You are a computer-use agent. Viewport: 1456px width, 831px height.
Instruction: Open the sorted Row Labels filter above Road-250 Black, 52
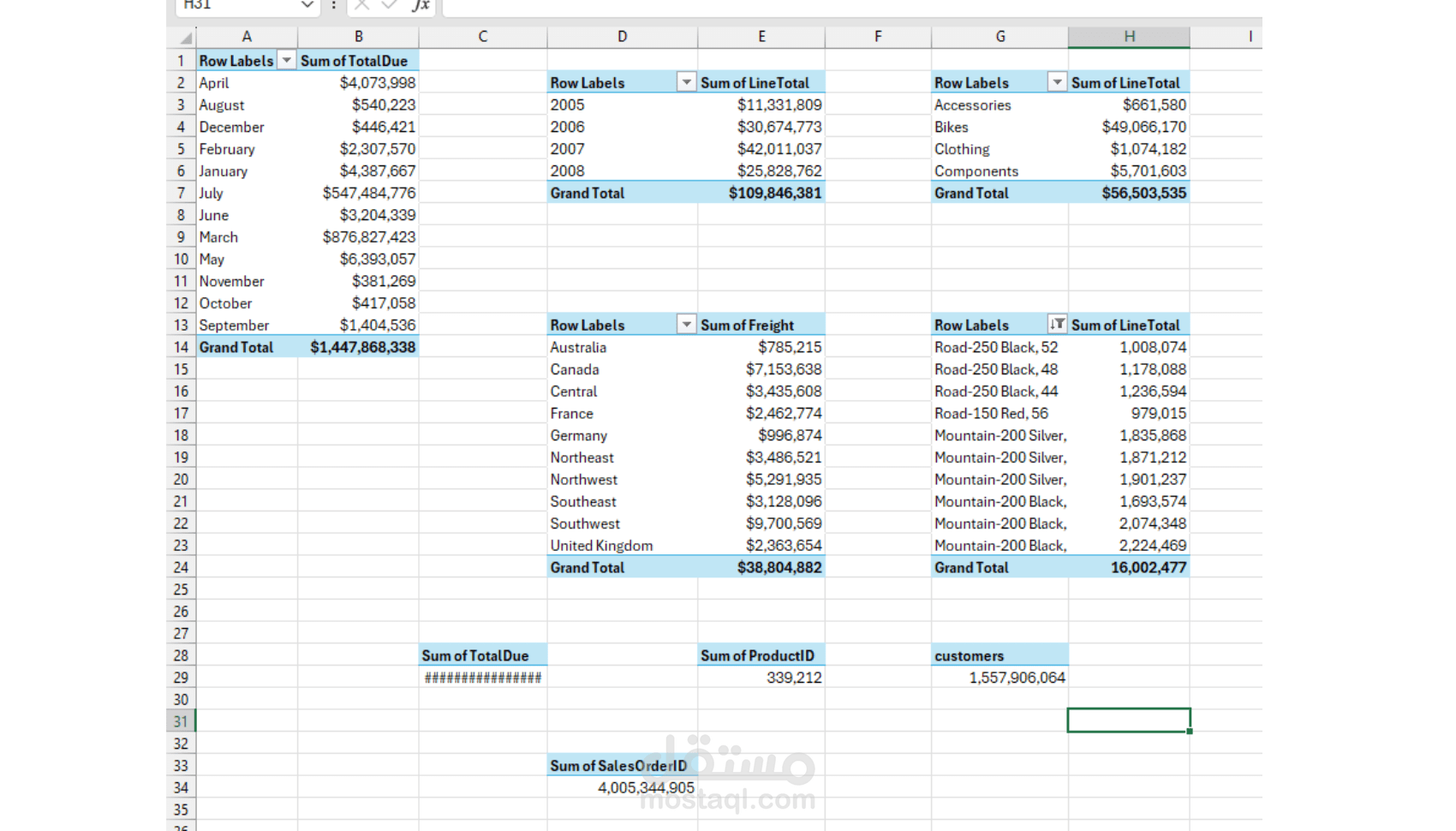(1058, 325)
